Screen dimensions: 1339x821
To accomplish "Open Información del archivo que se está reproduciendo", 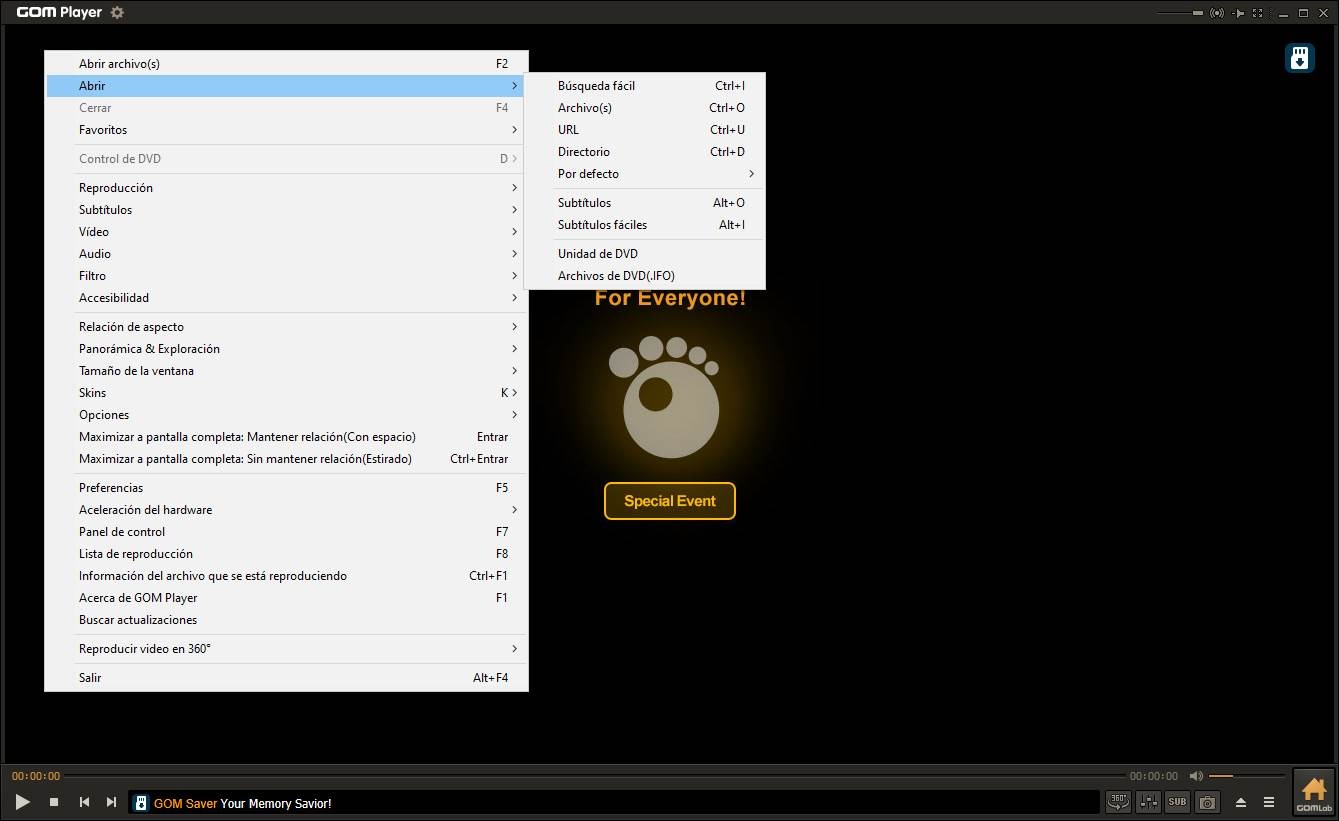I will [x=286, y=576].
